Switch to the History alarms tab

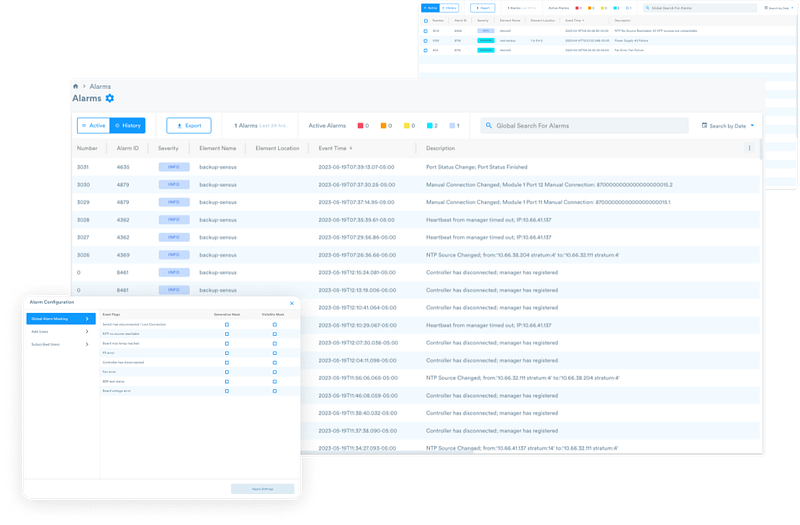129,126
